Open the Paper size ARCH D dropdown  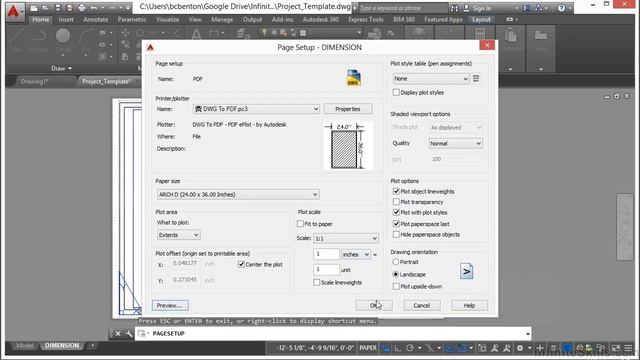[x=238, y=194]
